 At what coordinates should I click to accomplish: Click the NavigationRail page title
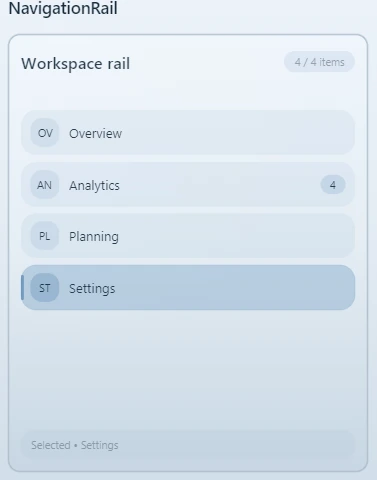pyautogui.click(x=63, y=8)
